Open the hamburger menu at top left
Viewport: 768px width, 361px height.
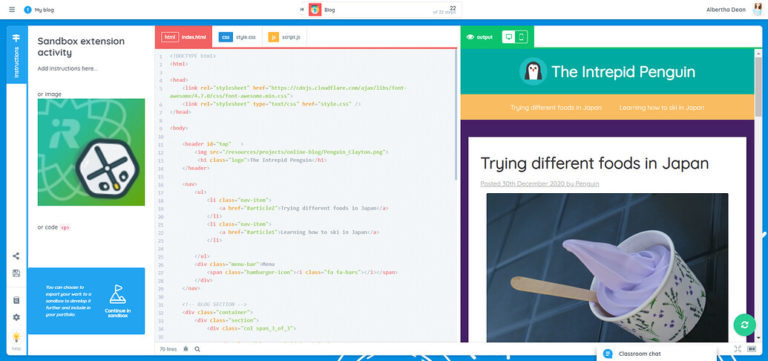(x=12, y=9)
